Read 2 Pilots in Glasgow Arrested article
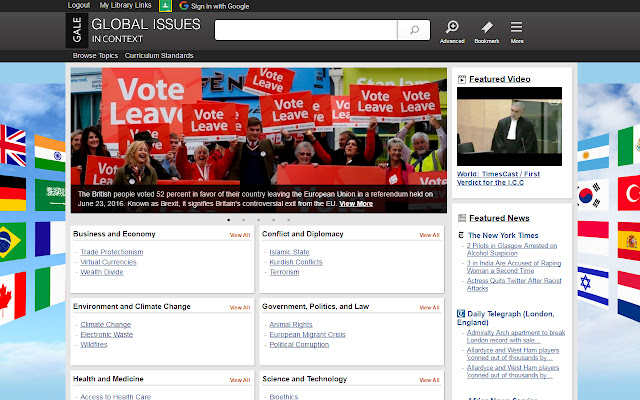Image resolution: width=640 pixels, height=400 pixels. click(512, 249)
